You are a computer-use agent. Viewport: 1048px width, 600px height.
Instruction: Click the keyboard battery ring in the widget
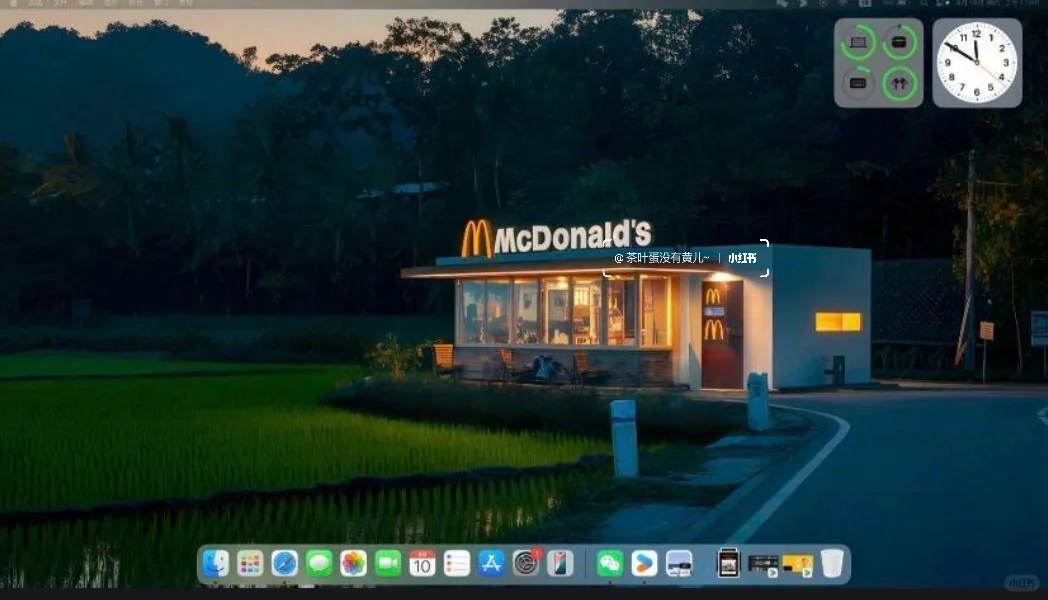click(x=858, y=84)
